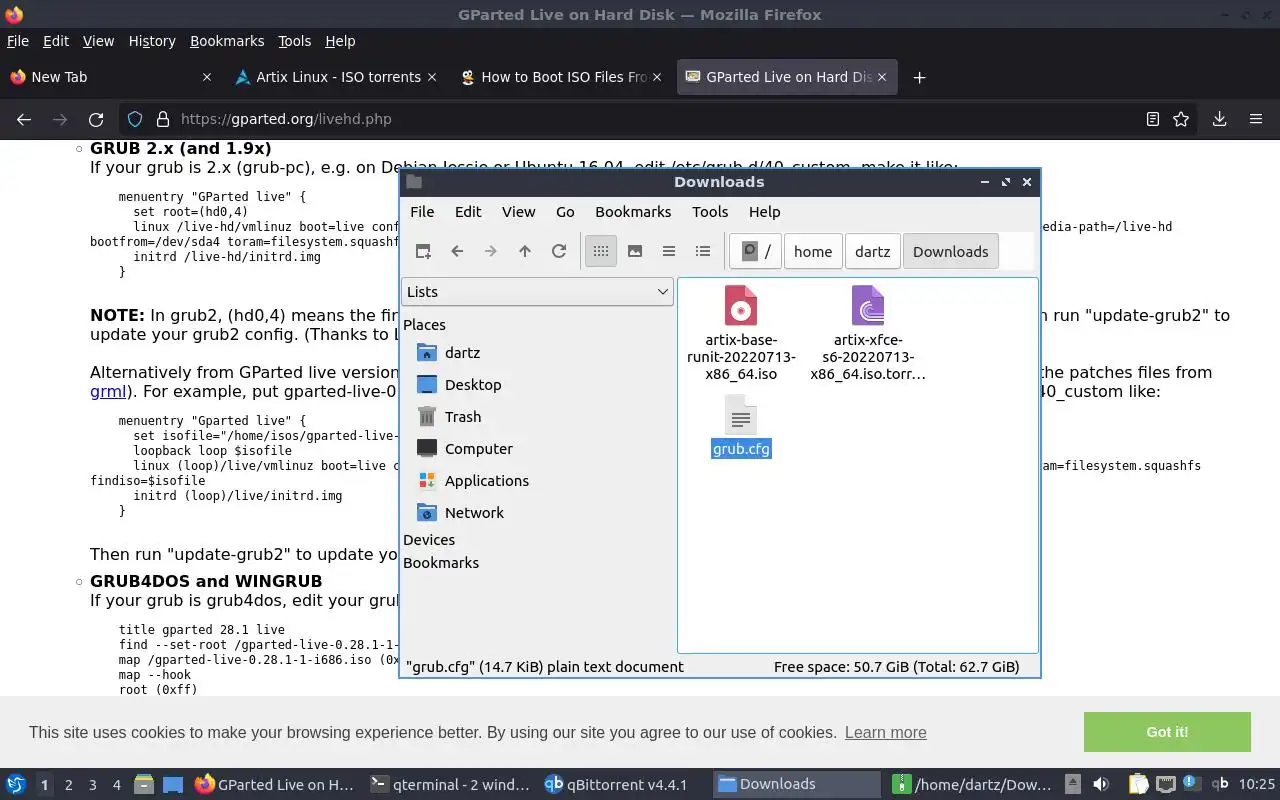
Task: Select artix-base-runit ISO file
Action: (x=741, y=333)
